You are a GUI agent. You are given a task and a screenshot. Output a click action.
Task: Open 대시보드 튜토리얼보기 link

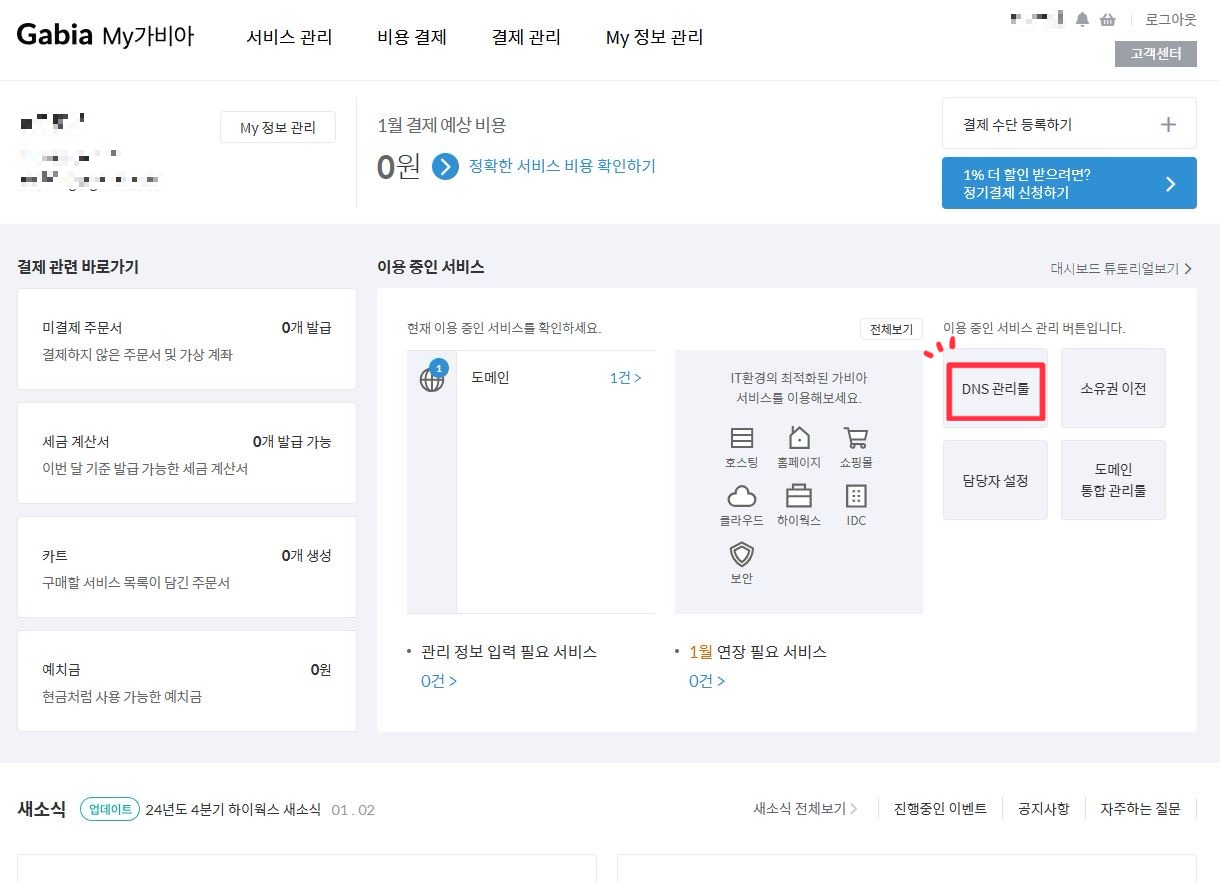[1121, 268]
